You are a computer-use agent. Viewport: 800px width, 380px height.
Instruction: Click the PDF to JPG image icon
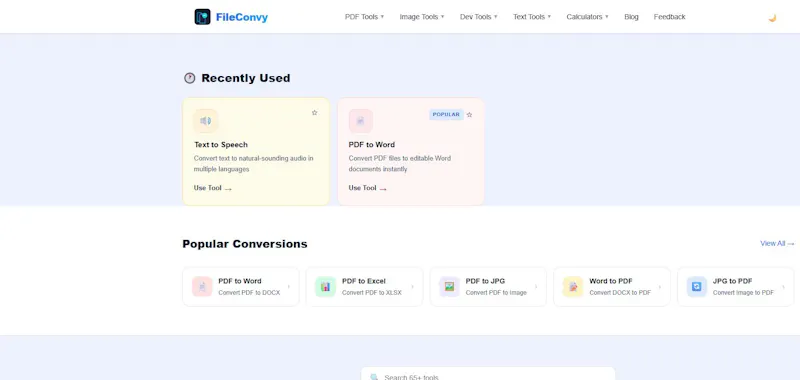pos(449,287)
